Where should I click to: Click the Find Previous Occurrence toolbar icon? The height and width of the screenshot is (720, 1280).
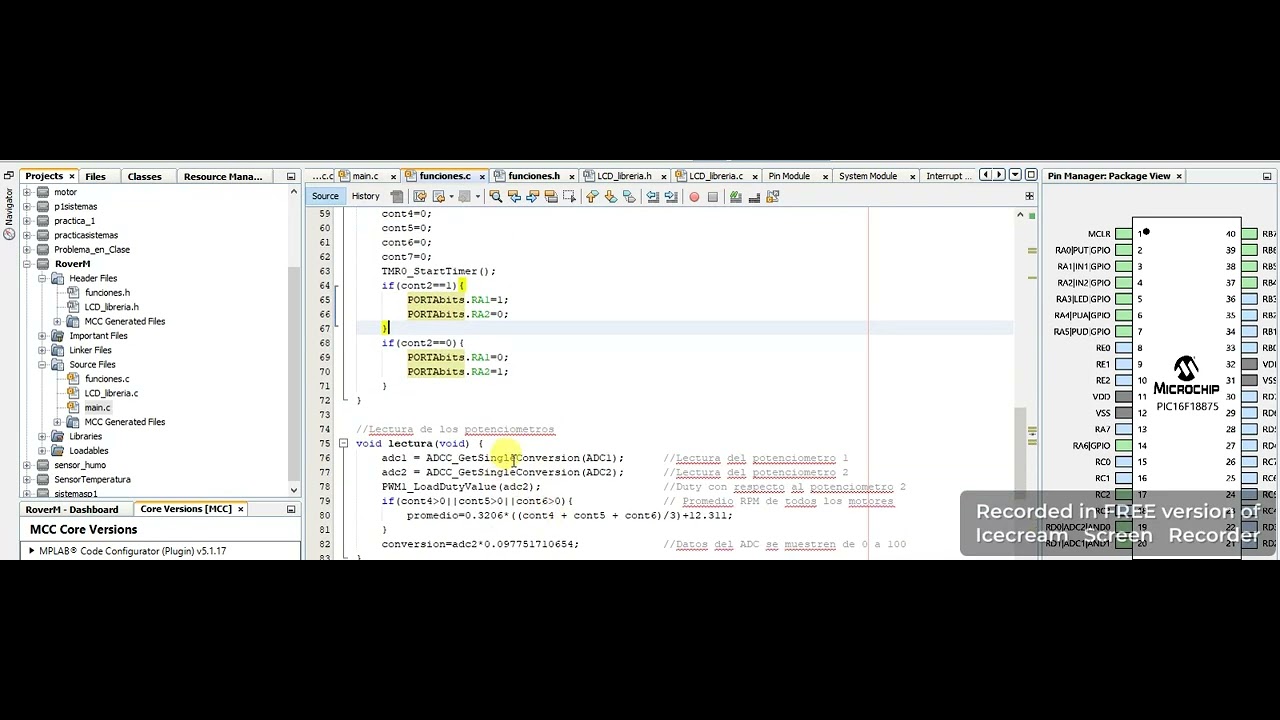514,197
